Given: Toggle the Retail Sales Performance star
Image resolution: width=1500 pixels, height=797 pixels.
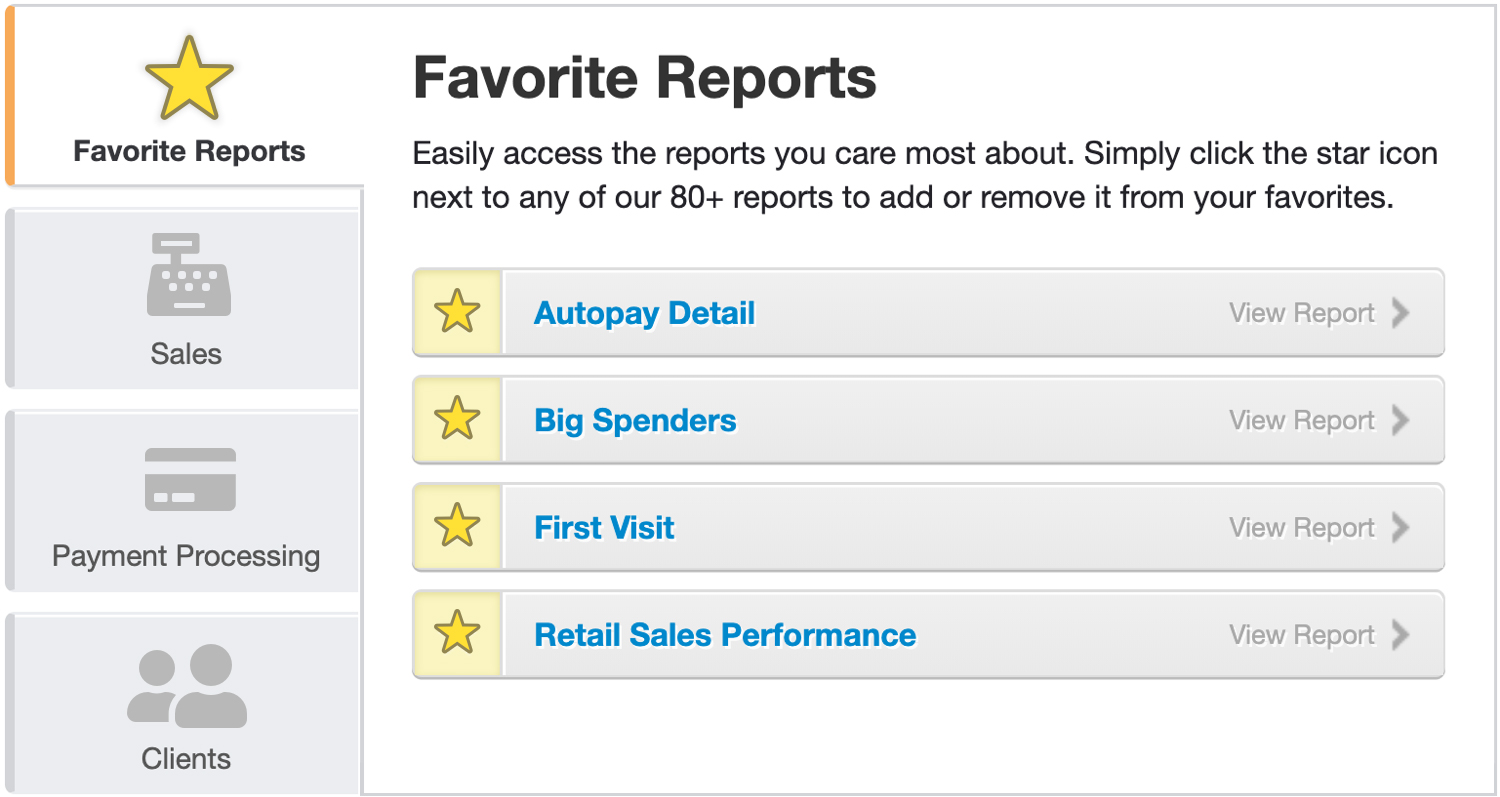Looking at the screenshot, I should pyautogui.click(x=457, y=634).
